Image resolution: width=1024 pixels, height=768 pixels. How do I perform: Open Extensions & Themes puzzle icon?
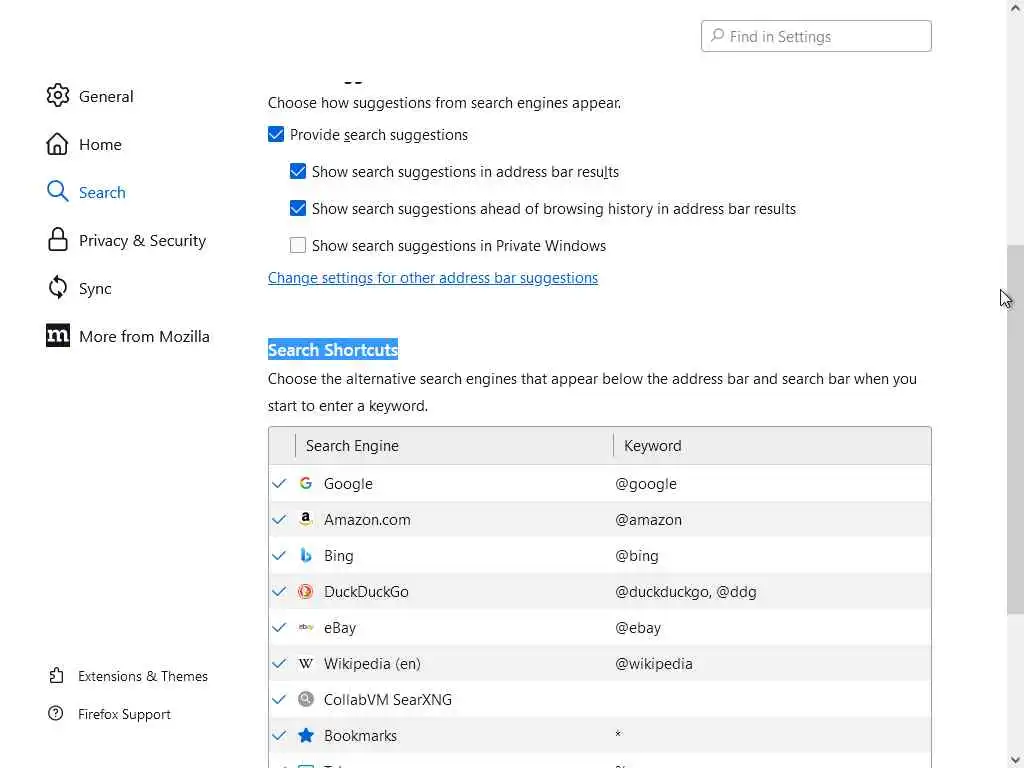click(57, 676)
